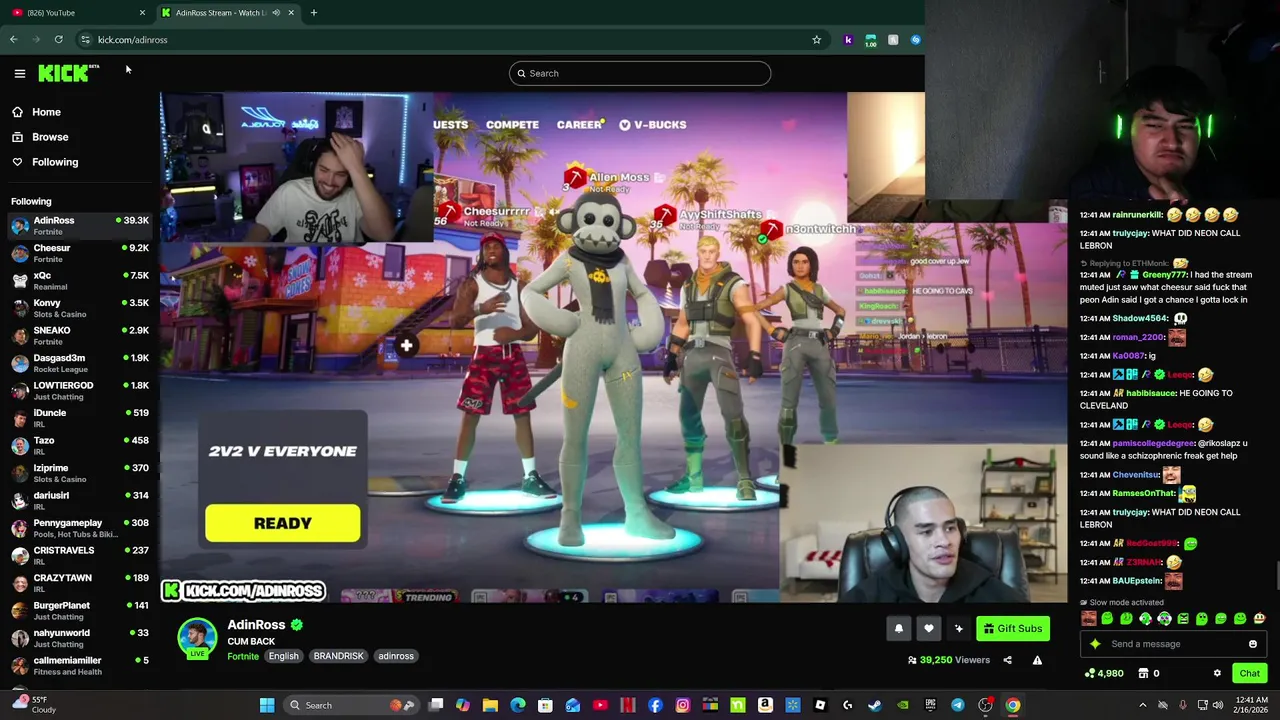Open the chat shop icon showing 0
Screen dimensions: 1280x720
pos(1149,674)
